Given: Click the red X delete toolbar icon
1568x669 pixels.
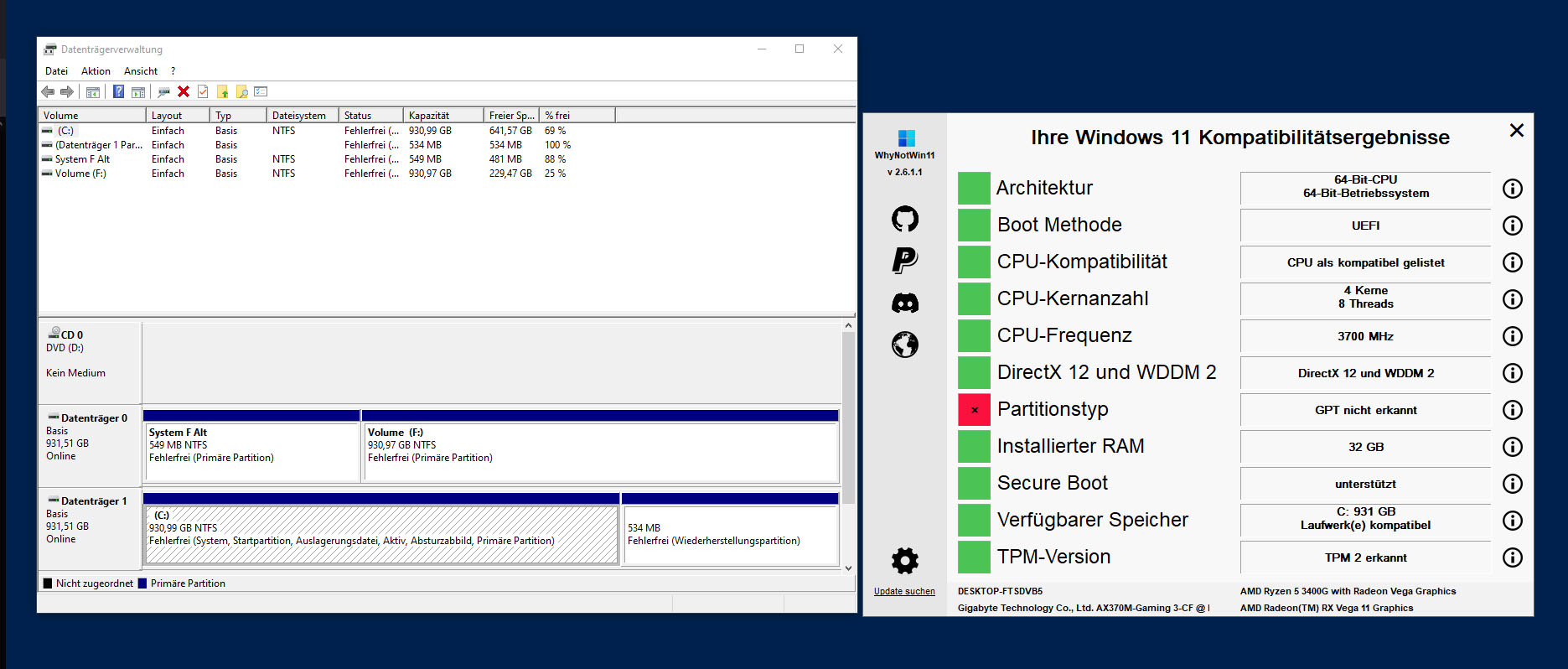Looking at the screenshot, I should (x=184, y=91).
